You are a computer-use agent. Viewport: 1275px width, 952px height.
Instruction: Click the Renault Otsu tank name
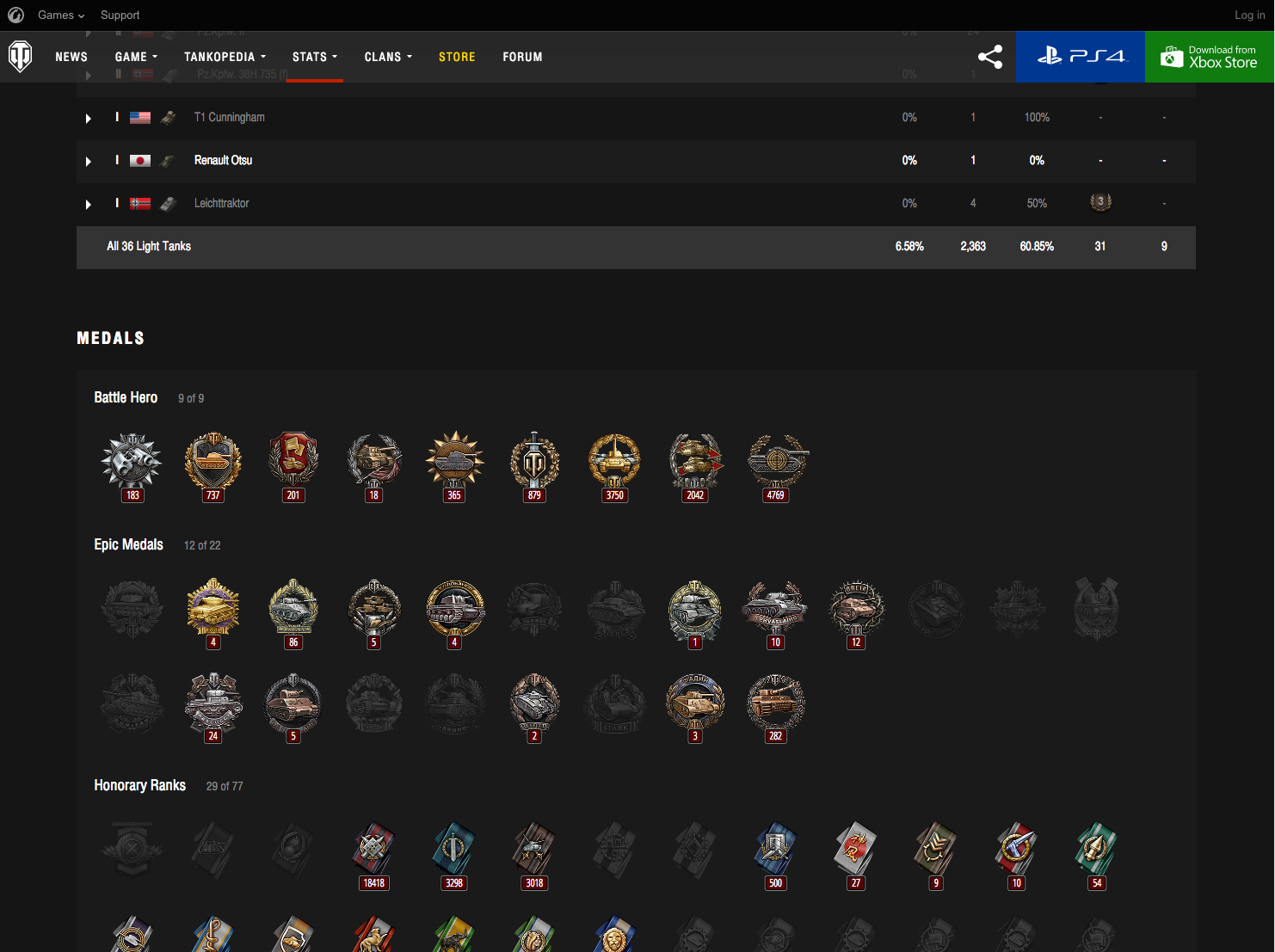223,160
